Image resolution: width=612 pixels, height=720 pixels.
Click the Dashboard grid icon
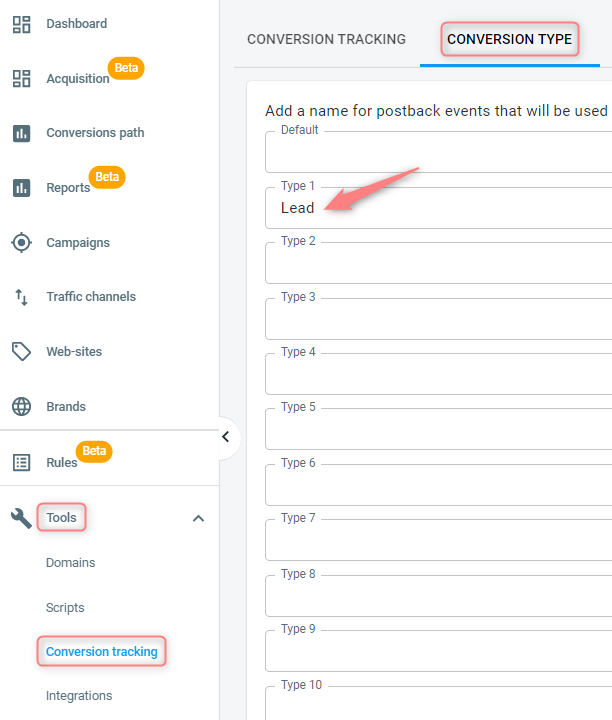21,24
